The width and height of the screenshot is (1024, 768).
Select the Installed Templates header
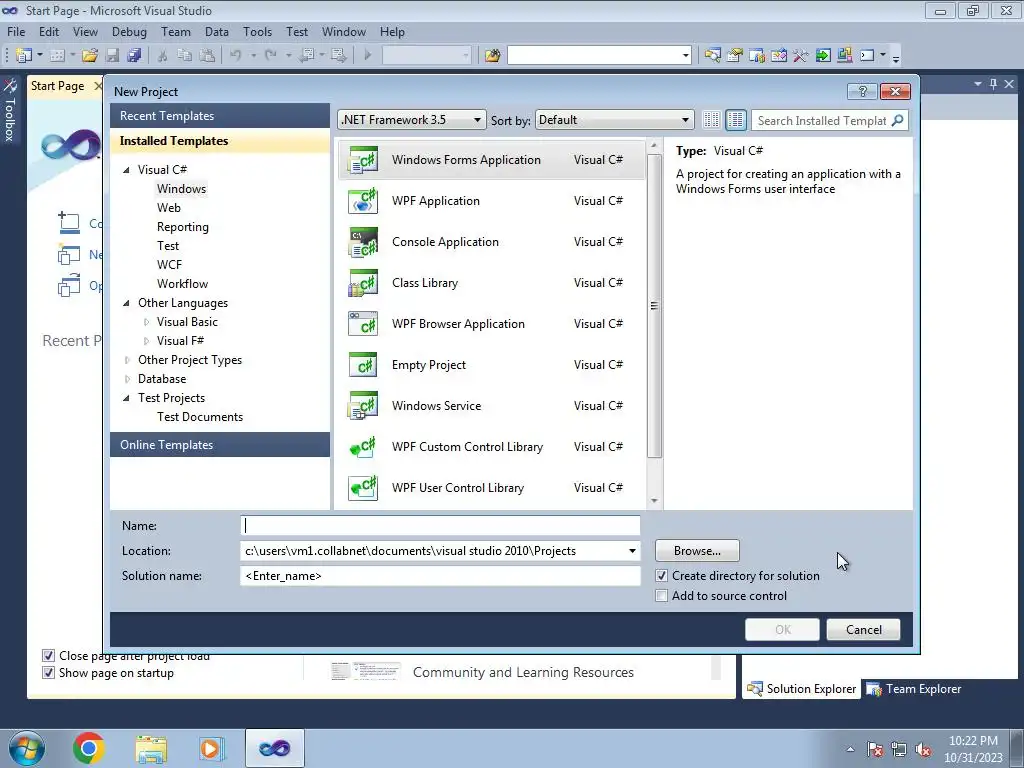[220, 141]
